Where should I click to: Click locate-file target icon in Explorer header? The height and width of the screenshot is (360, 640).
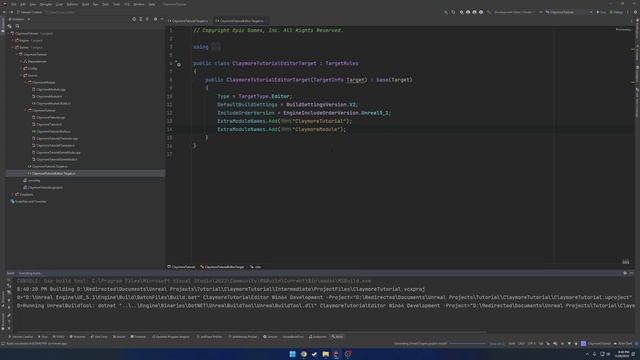coord(134,19)
